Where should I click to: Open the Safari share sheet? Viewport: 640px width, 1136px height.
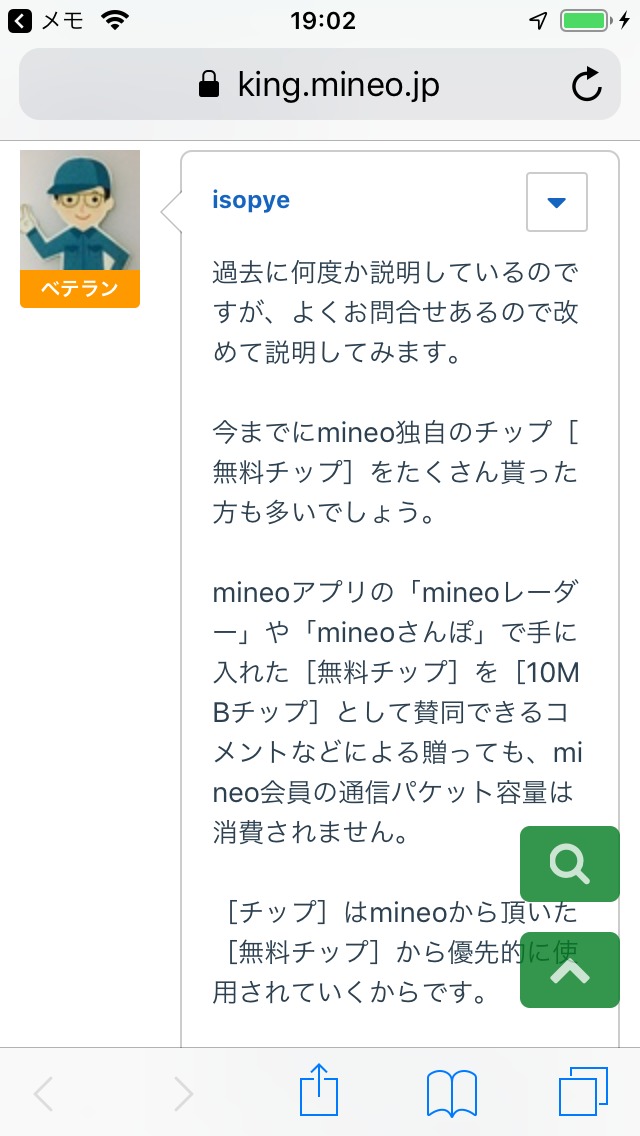tap(320, 1092)
